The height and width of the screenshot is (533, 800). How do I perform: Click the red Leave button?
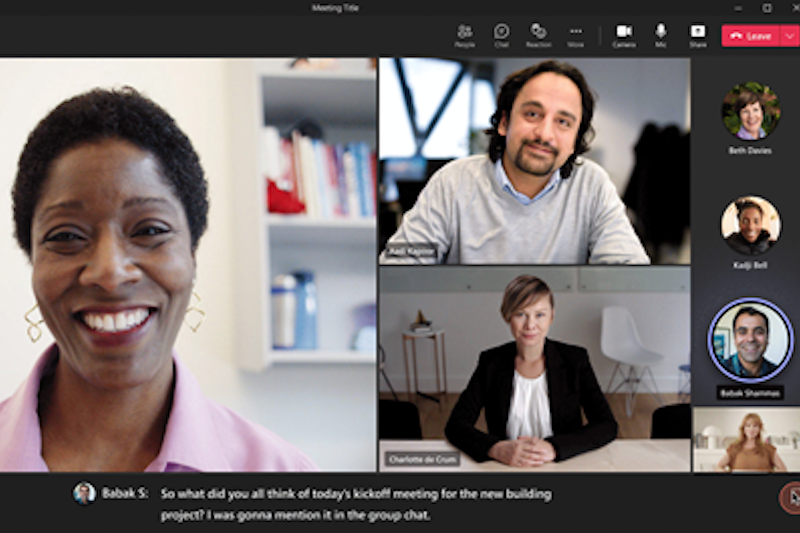pyautogui.click(x=750, y=36)
